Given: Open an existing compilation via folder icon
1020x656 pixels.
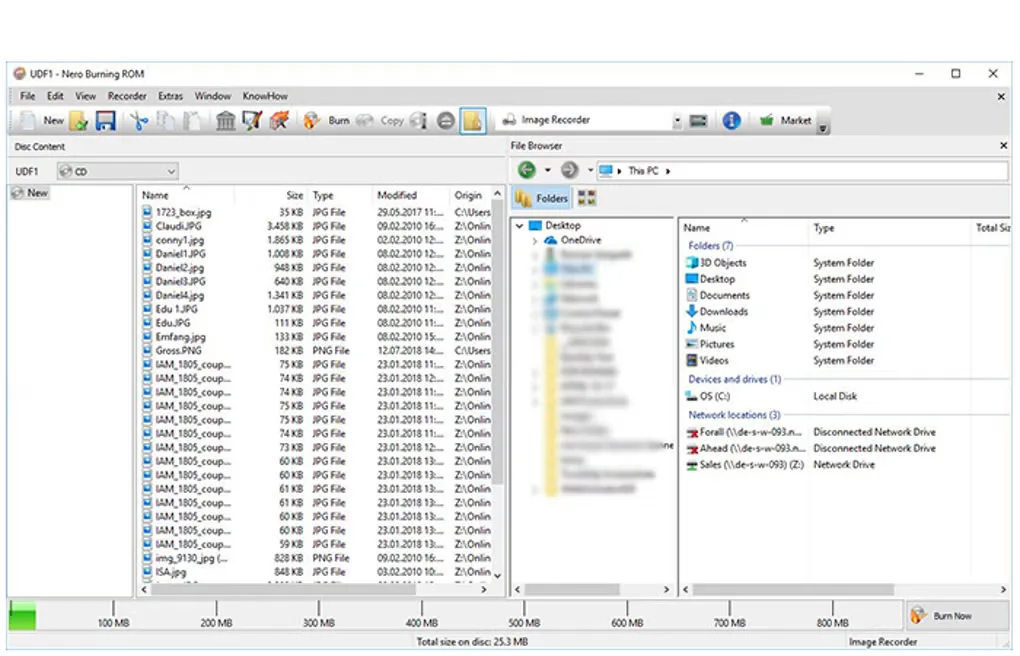Looking at the screenshot, I should [x=79, y=121].
